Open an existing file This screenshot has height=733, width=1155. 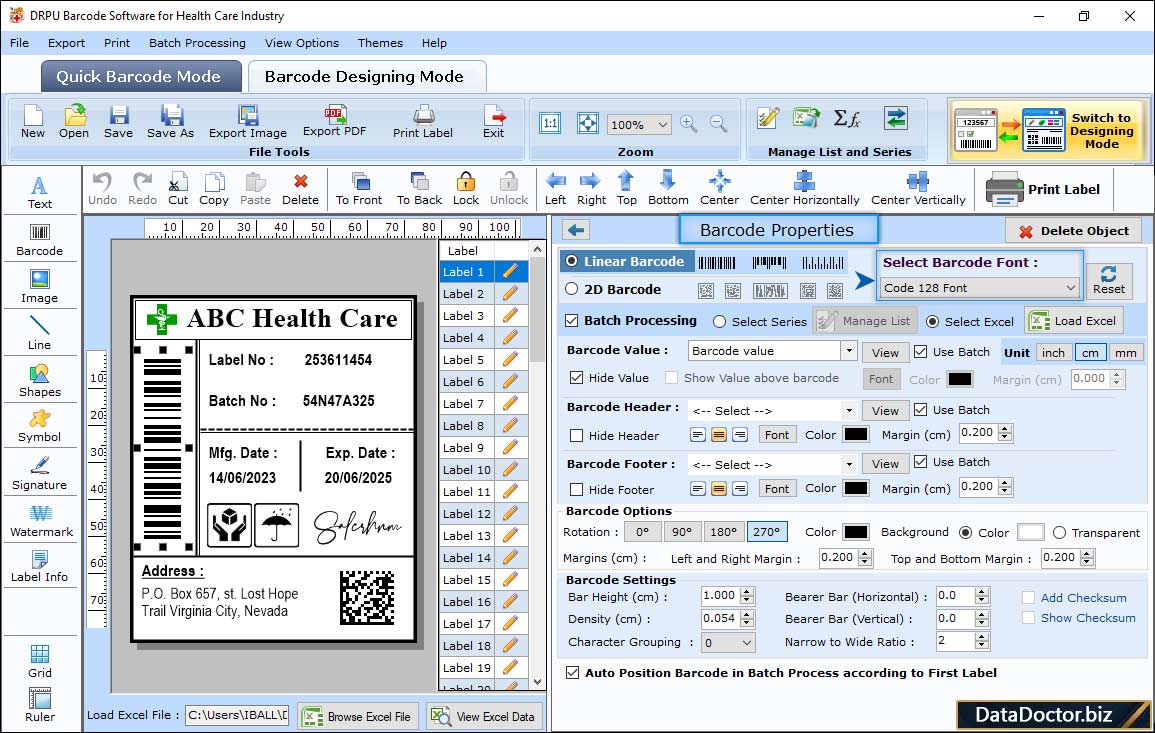pos(74,122)
